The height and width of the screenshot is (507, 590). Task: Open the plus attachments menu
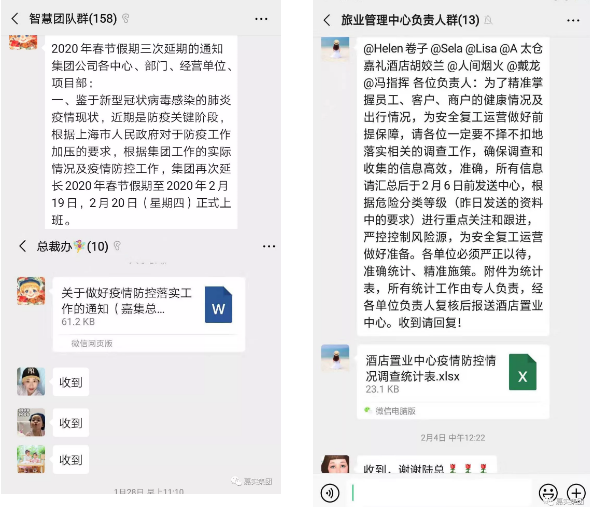tap(576, 492)
